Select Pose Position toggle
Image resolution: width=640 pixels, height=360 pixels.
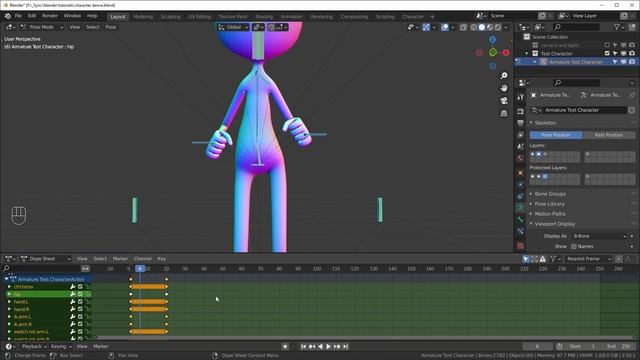556,135
